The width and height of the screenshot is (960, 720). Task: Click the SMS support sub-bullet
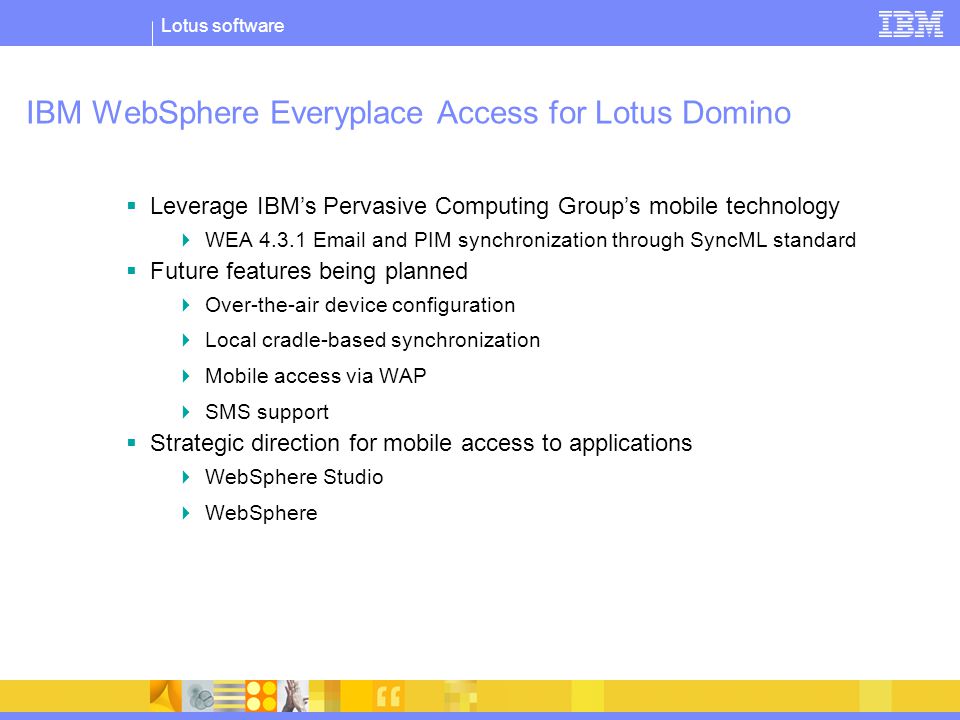(x=267, y=412)
